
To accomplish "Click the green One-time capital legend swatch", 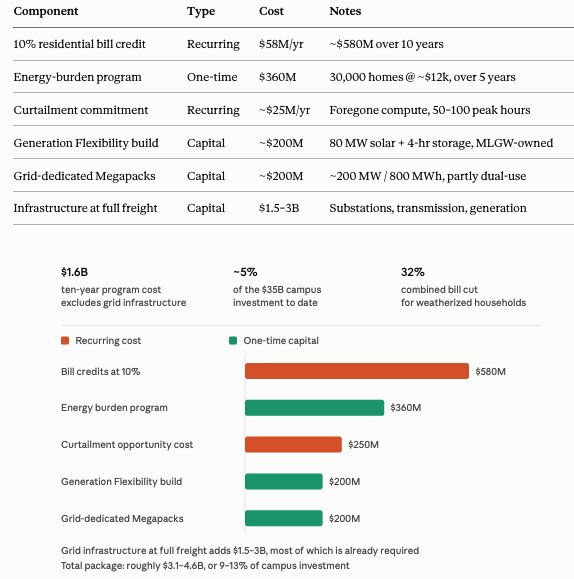I will click(233, 340).
